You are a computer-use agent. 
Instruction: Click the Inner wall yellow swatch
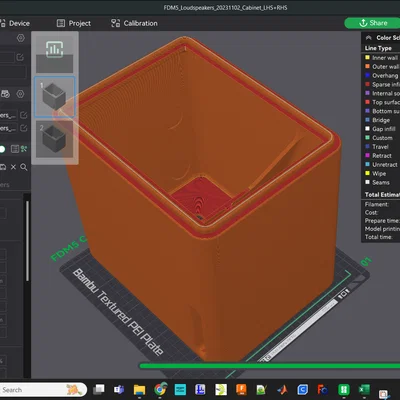click(367, 57)
